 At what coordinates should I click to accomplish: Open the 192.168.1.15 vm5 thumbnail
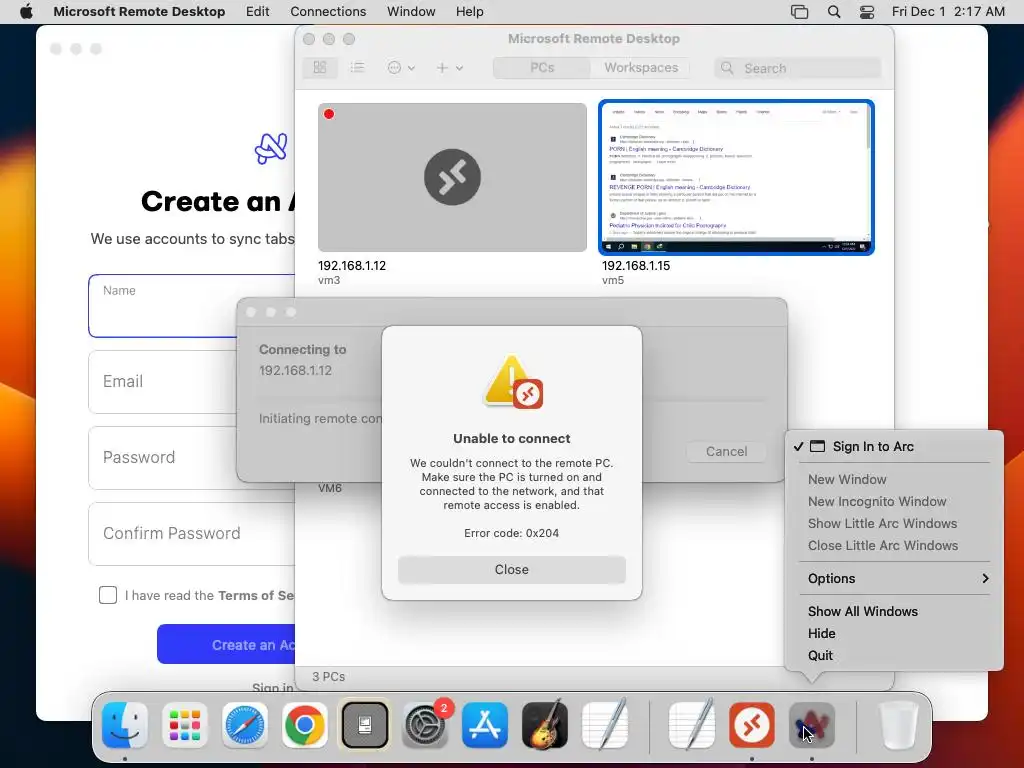click(737, 177)
